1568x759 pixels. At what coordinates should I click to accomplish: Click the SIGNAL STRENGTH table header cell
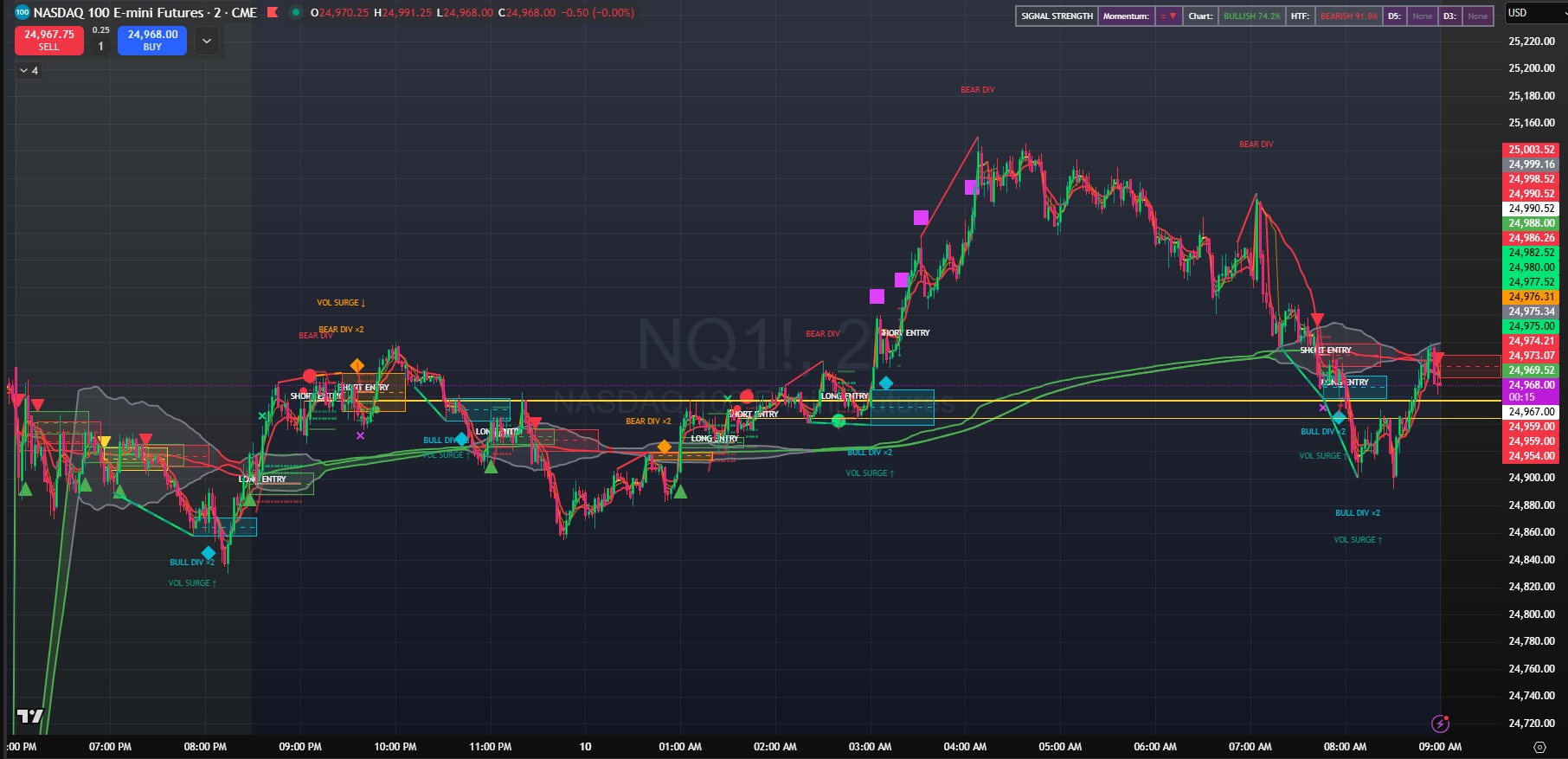(x=1057, y=16)
